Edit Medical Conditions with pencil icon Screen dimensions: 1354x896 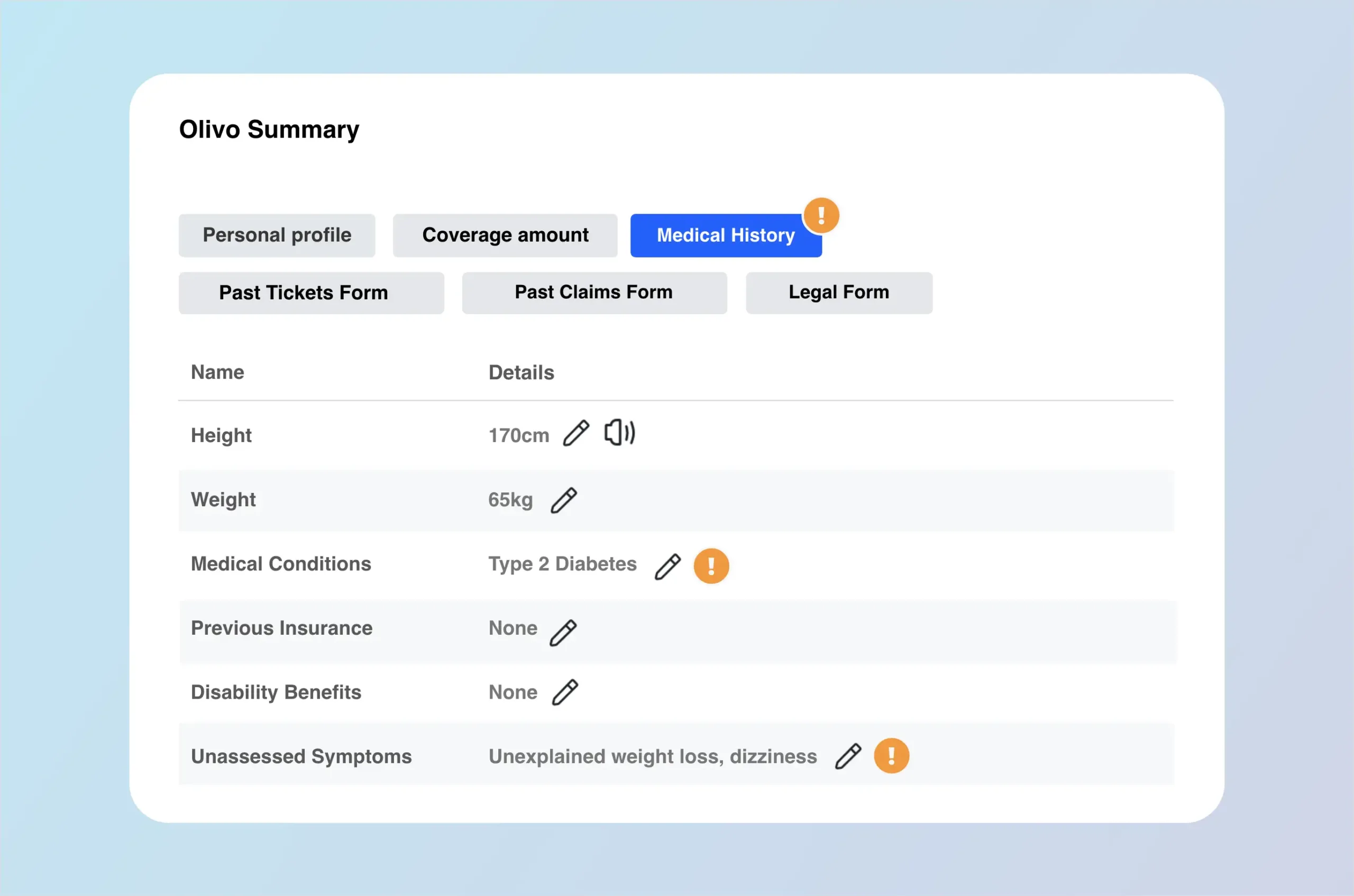pos(667,566)
